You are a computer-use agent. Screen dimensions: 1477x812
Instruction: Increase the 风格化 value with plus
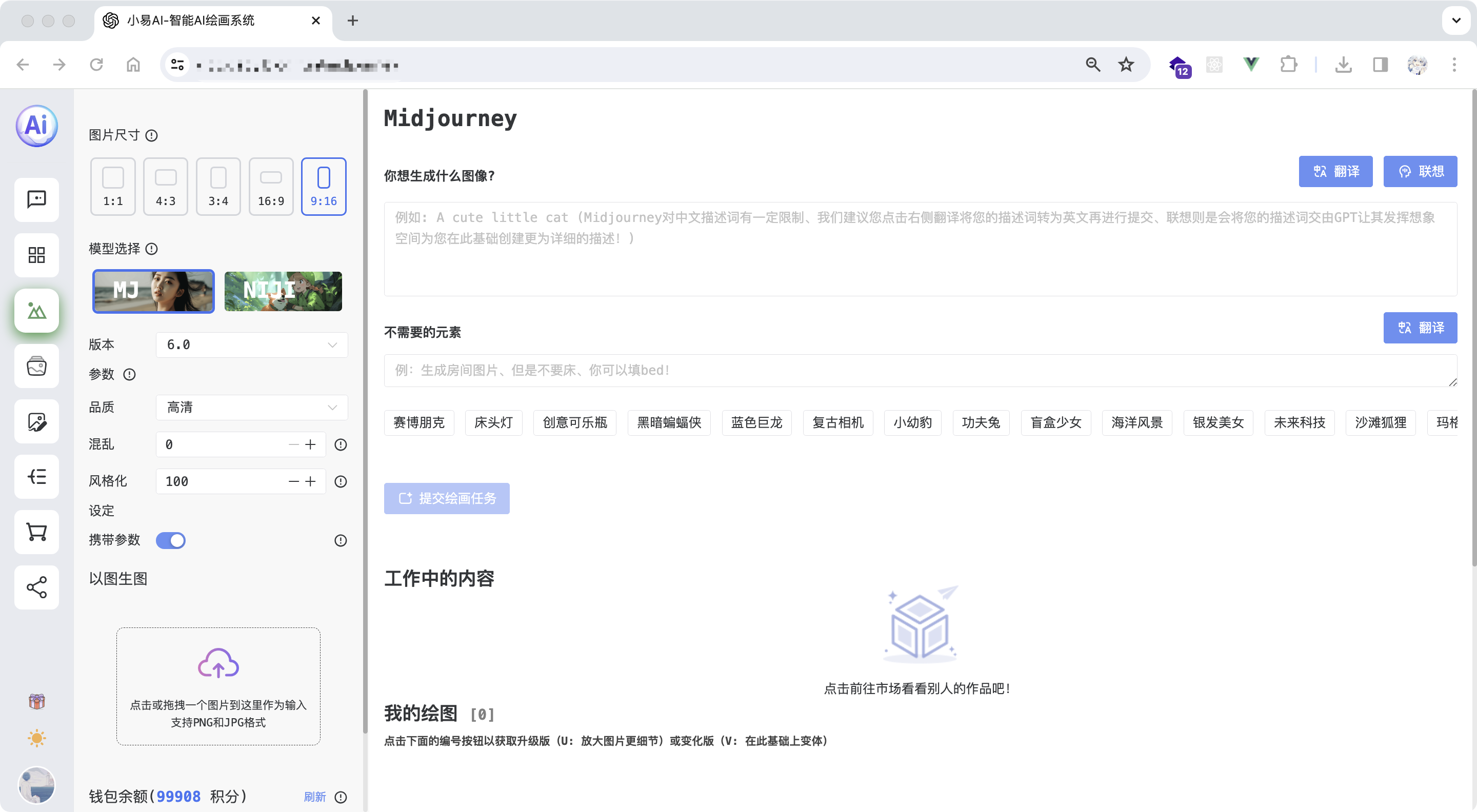click(x=310, y=482)
